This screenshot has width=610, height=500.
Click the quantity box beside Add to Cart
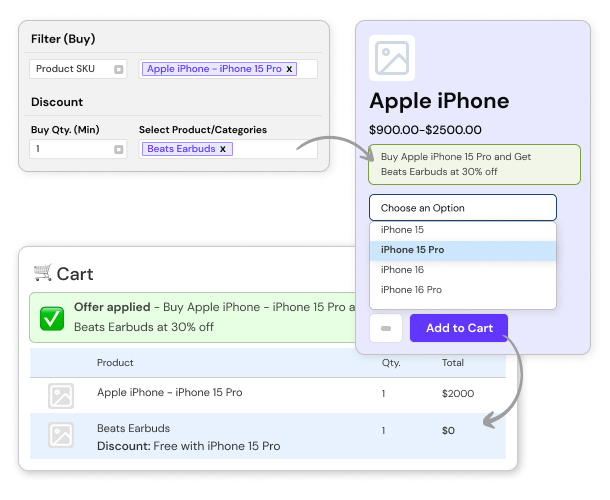[387, 328]
